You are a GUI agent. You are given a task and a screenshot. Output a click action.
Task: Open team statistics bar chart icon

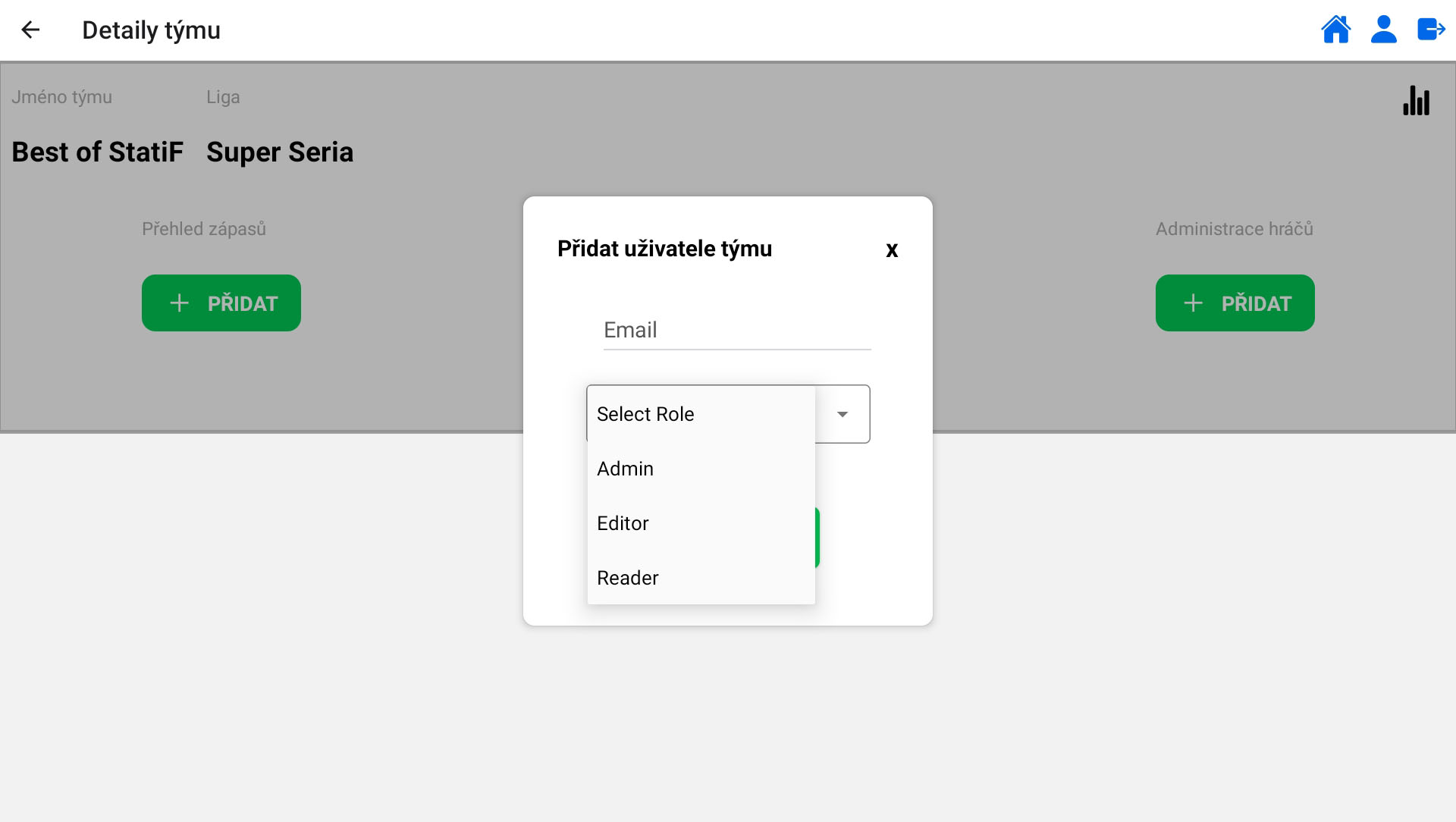(1416, 101)
